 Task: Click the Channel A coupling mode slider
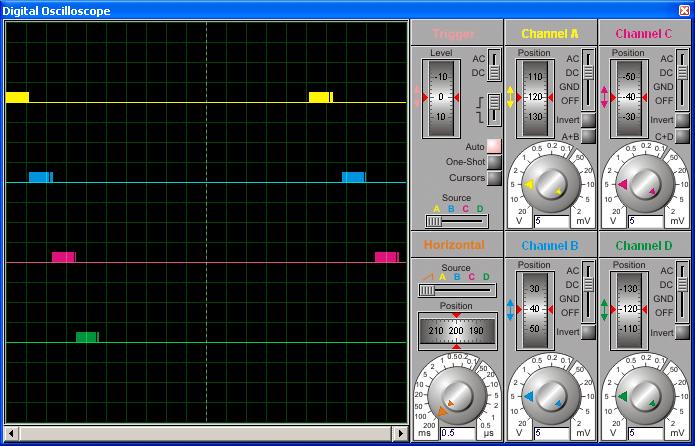point(588,80)
